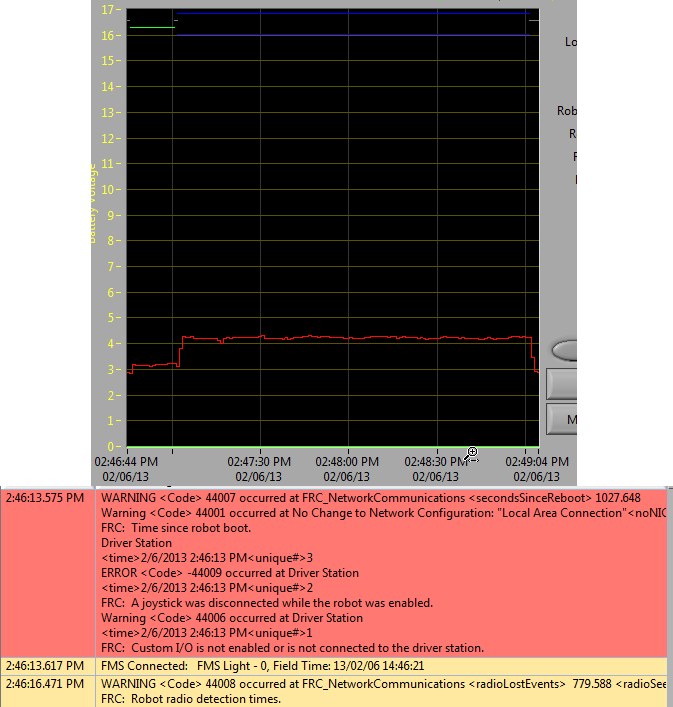The image size is (673, 707).
Task: Click the upper blue line near 17
Action: (353, 14)
